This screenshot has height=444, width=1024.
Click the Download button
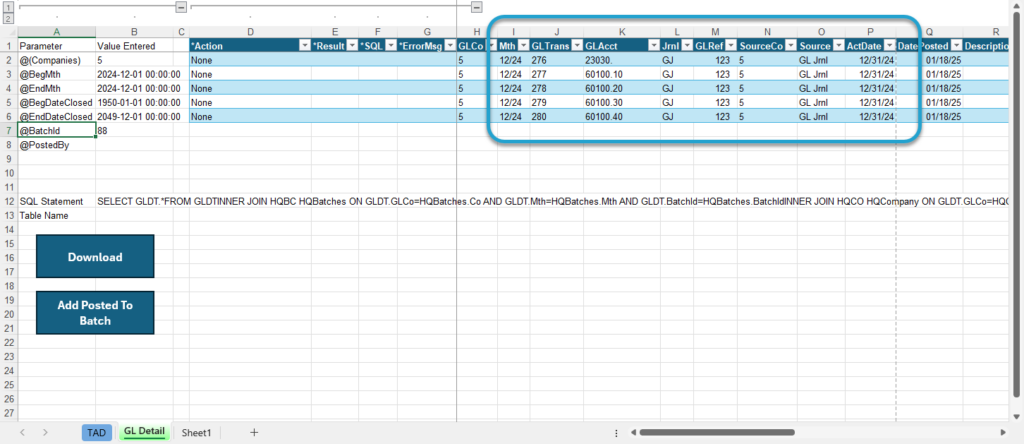[x=95, y=257]
